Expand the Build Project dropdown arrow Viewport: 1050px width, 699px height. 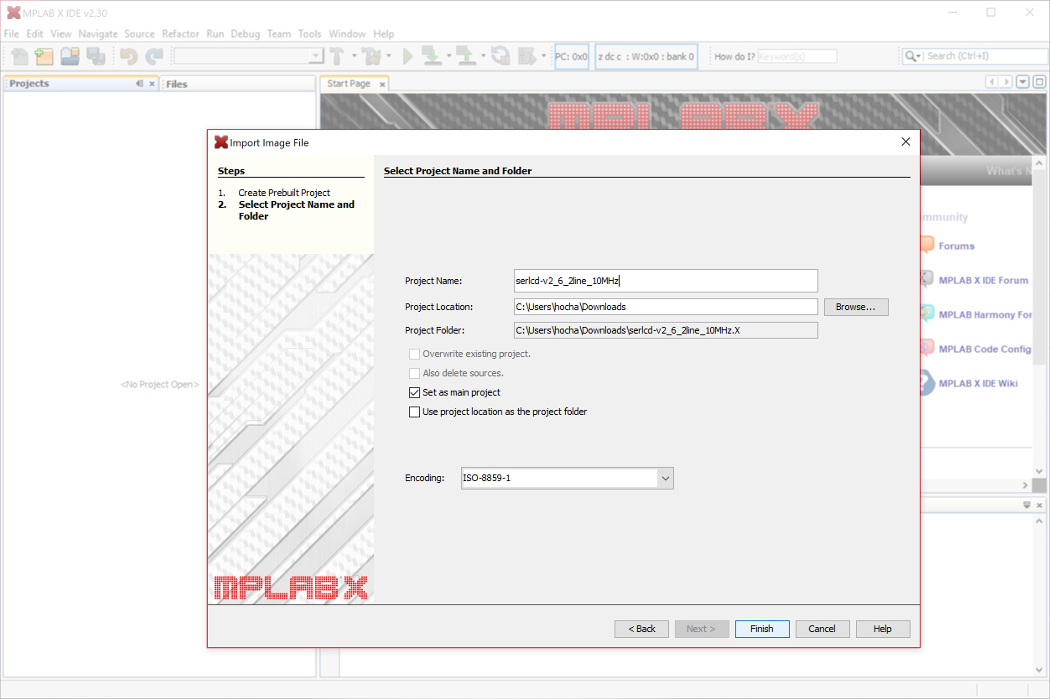tap(354, 56)
